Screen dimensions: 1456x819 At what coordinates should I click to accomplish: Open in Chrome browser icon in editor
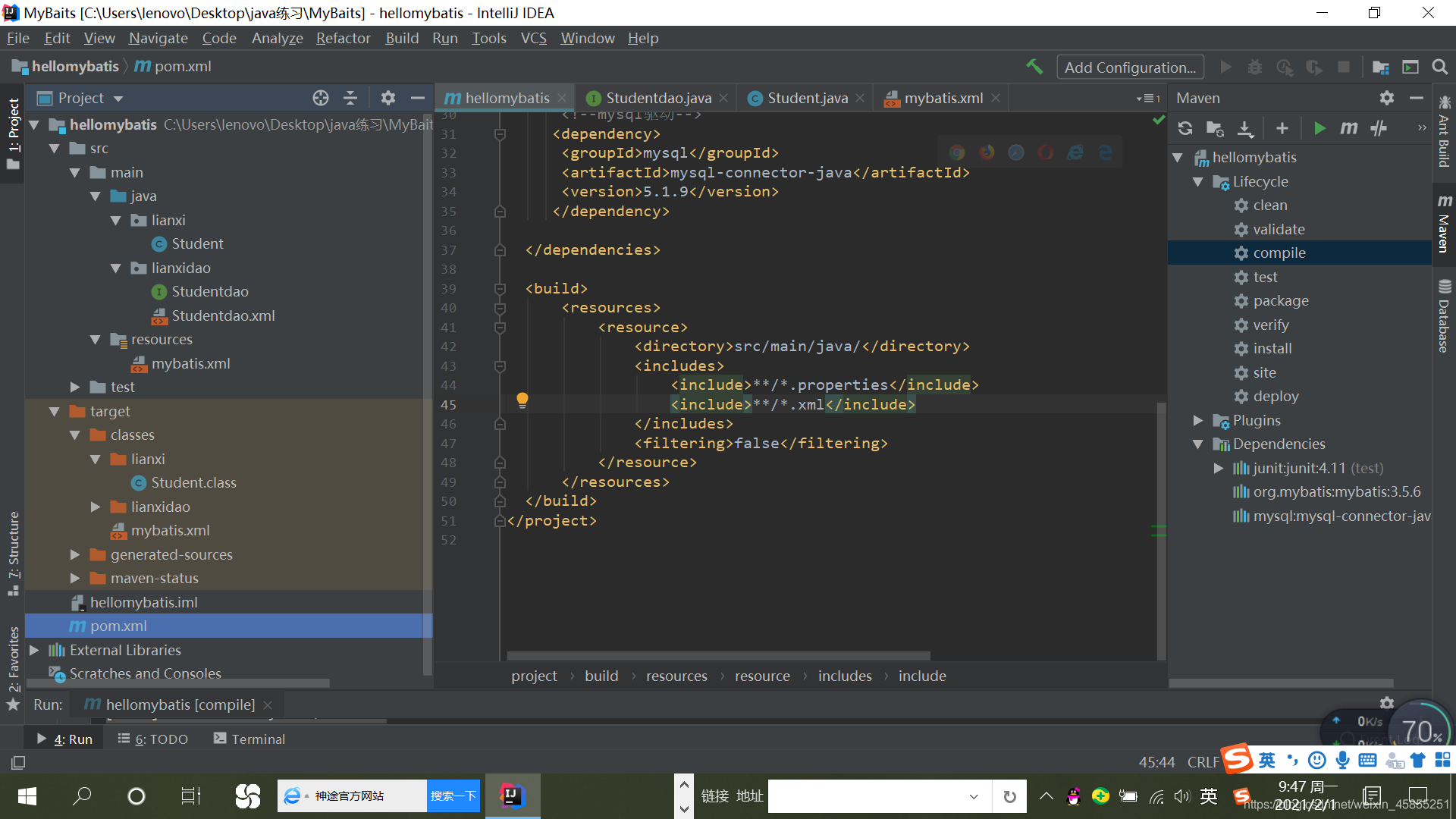pos(957,152)
